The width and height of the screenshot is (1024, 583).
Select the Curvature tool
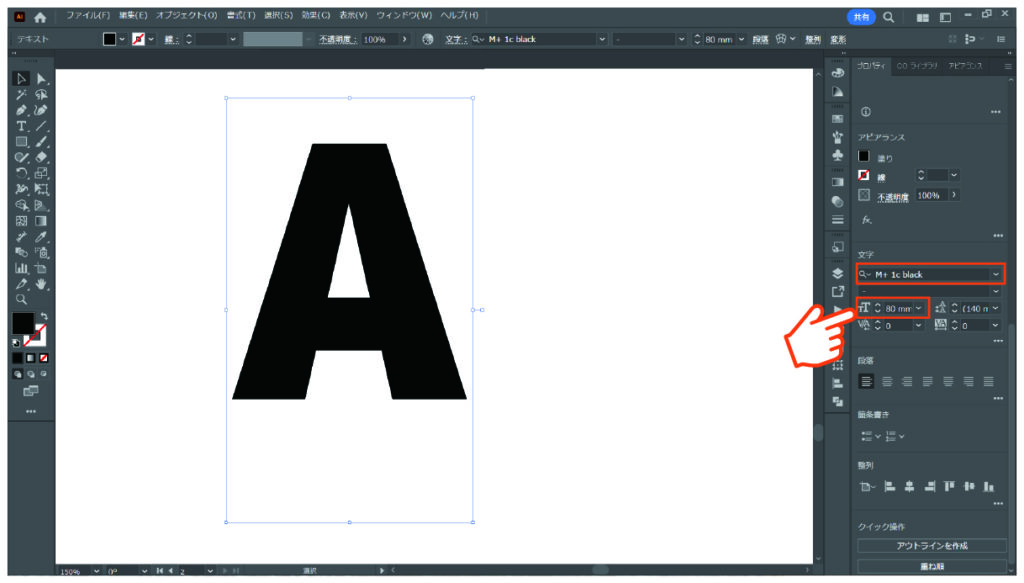coord(41,110)
